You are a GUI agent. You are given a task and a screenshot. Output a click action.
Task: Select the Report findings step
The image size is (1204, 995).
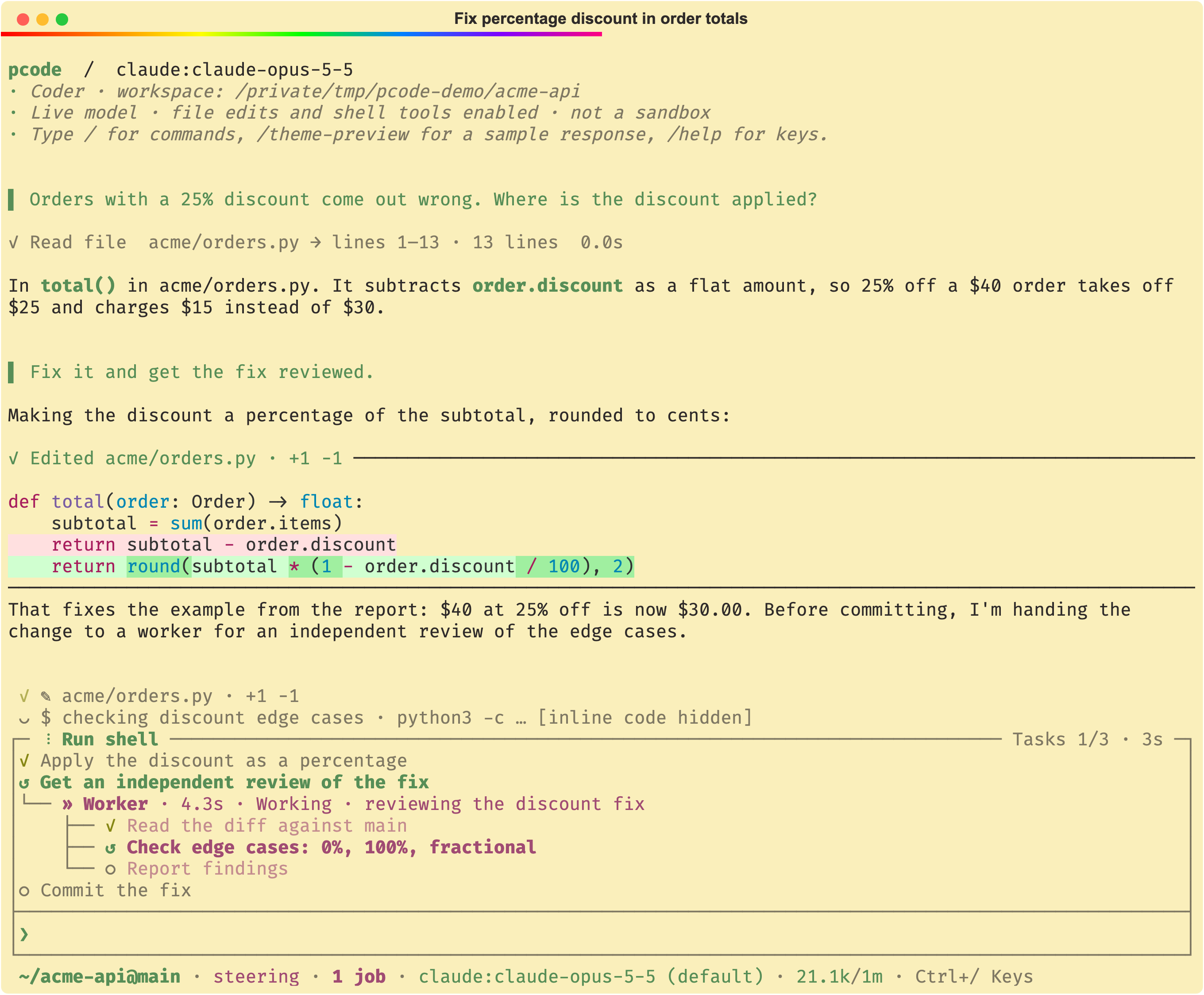197,869
